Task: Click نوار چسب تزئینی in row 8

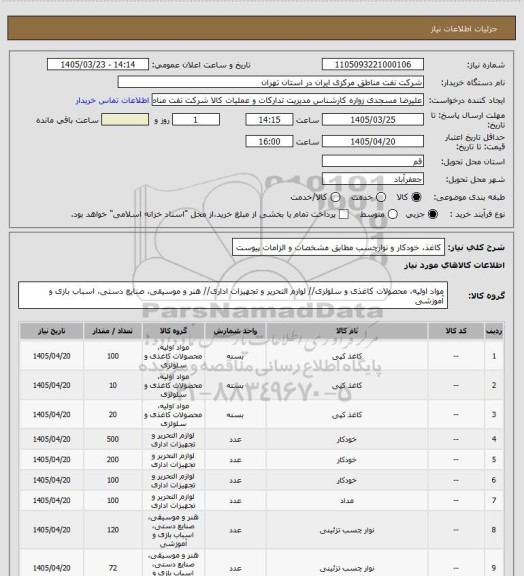Action: [x=347, y=530]
